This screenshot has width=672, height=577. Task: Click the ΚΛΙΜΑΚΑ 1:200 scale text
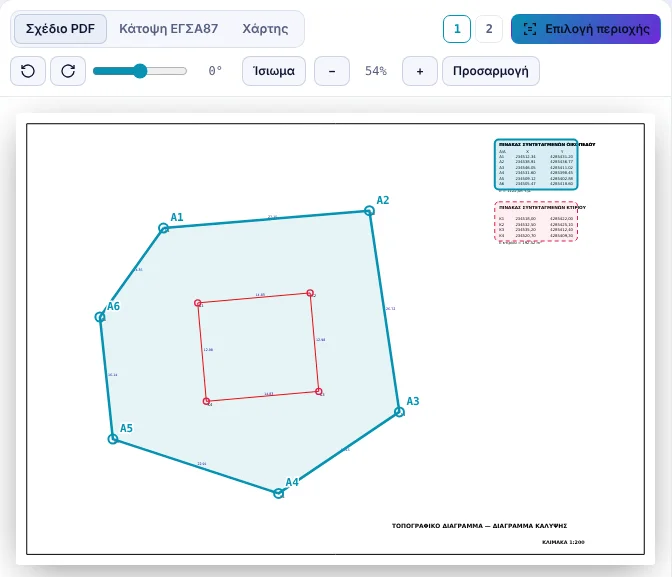coord(563,542)
